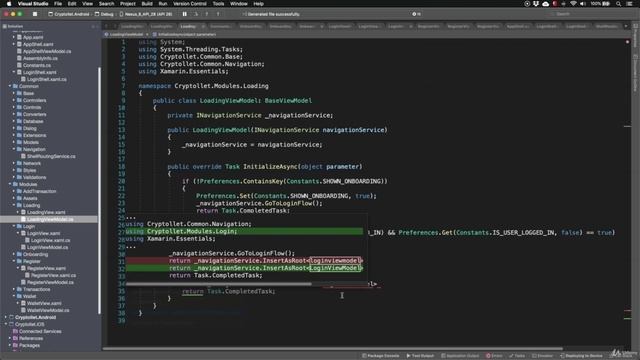Select App.xaml in the solution tree

pos(33,37)
